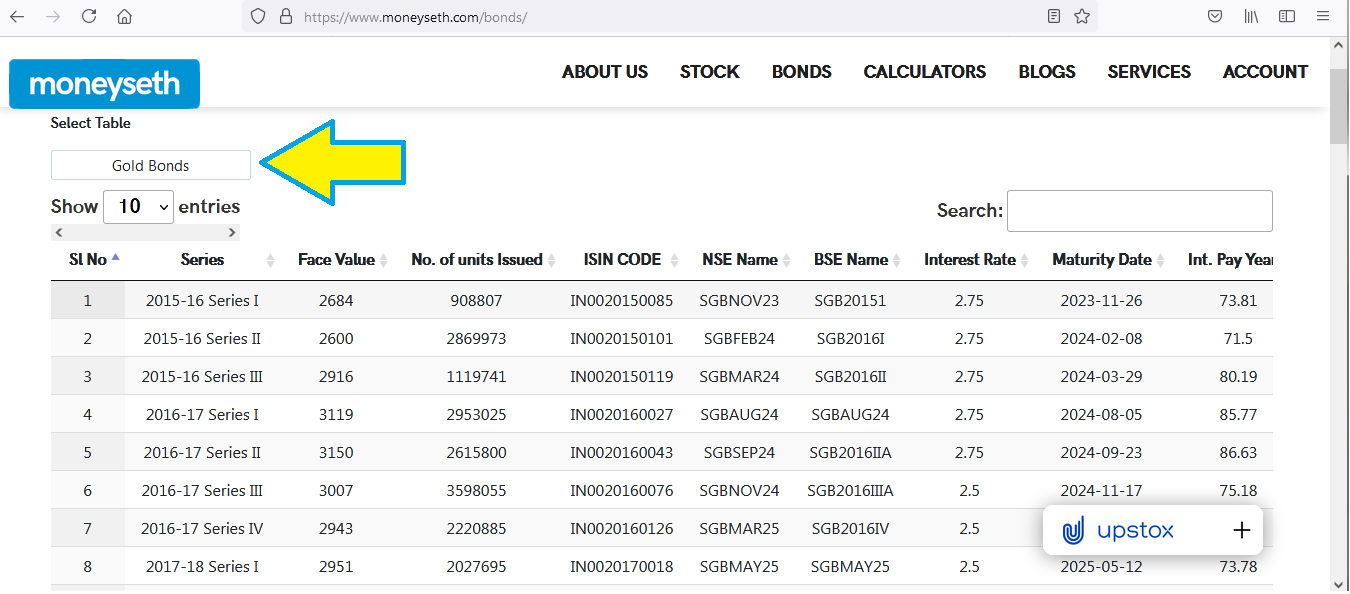Click the vertical page scrollbar thumb
Image resolution: width=1350 pixels, height=594 pixels.
coord(1340,106)
